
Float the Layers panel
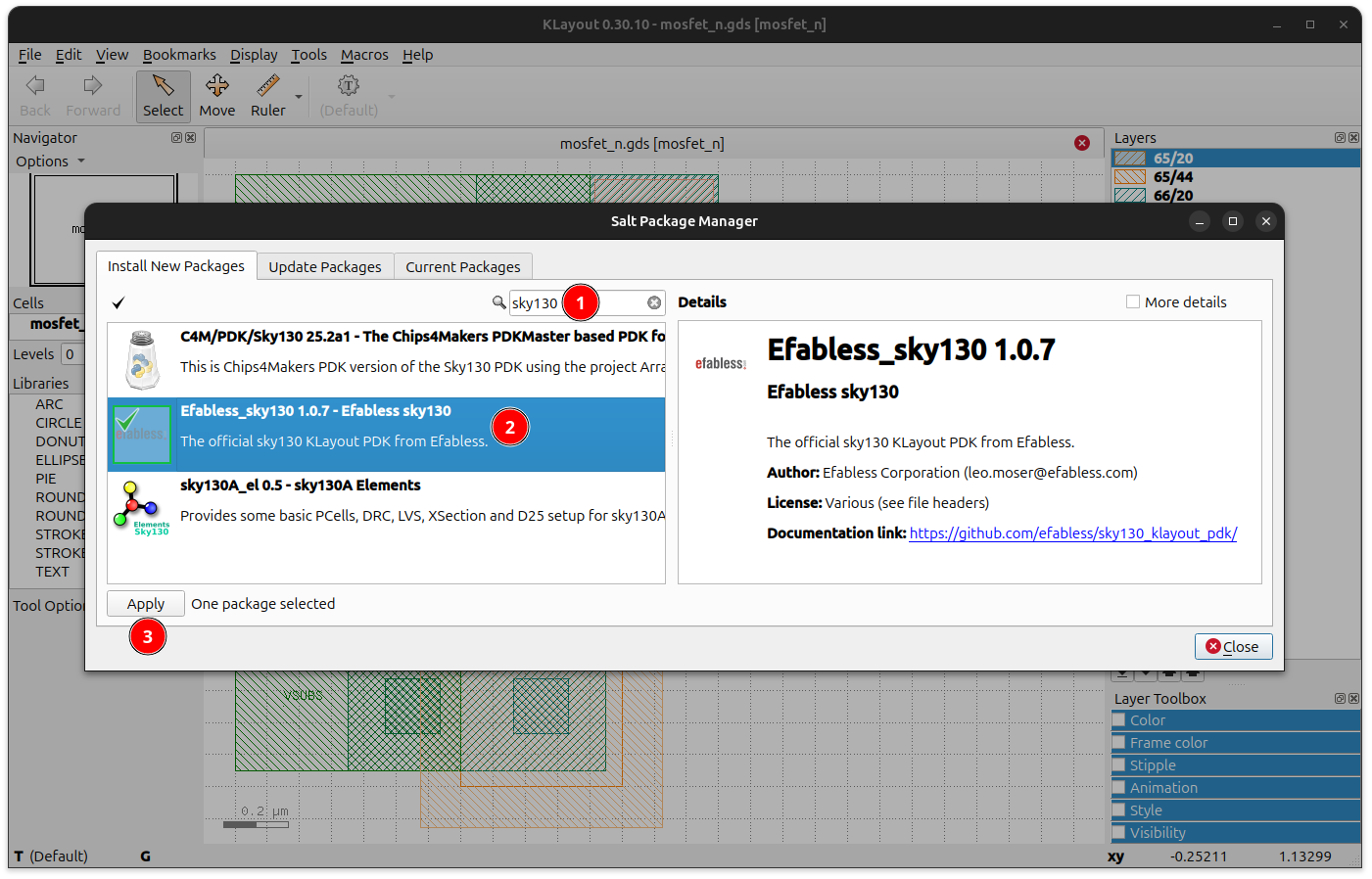[x=1340, y=138]
